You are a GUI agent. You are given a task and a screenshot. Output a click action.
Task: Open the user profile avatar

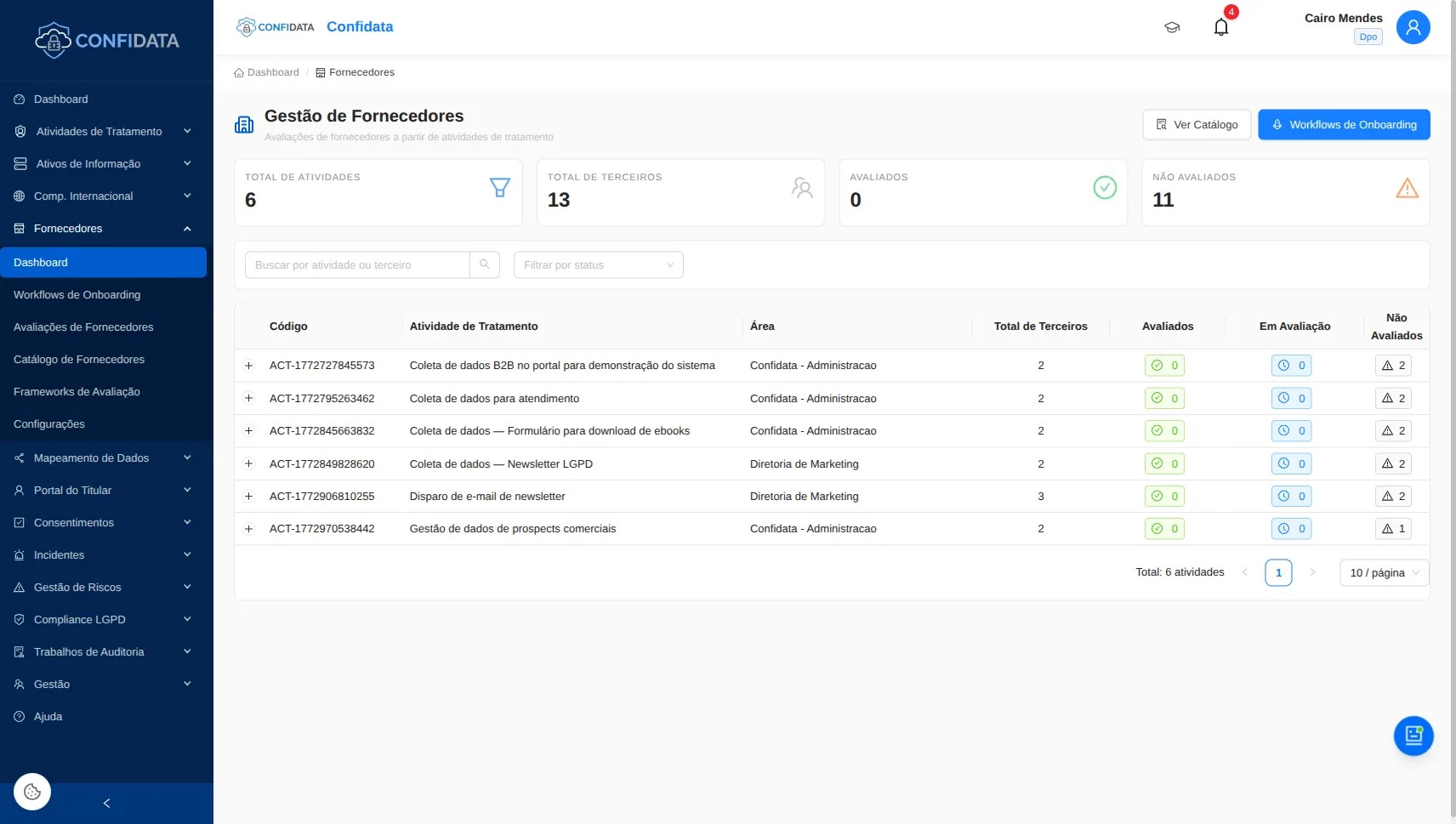coord(1412,27)
